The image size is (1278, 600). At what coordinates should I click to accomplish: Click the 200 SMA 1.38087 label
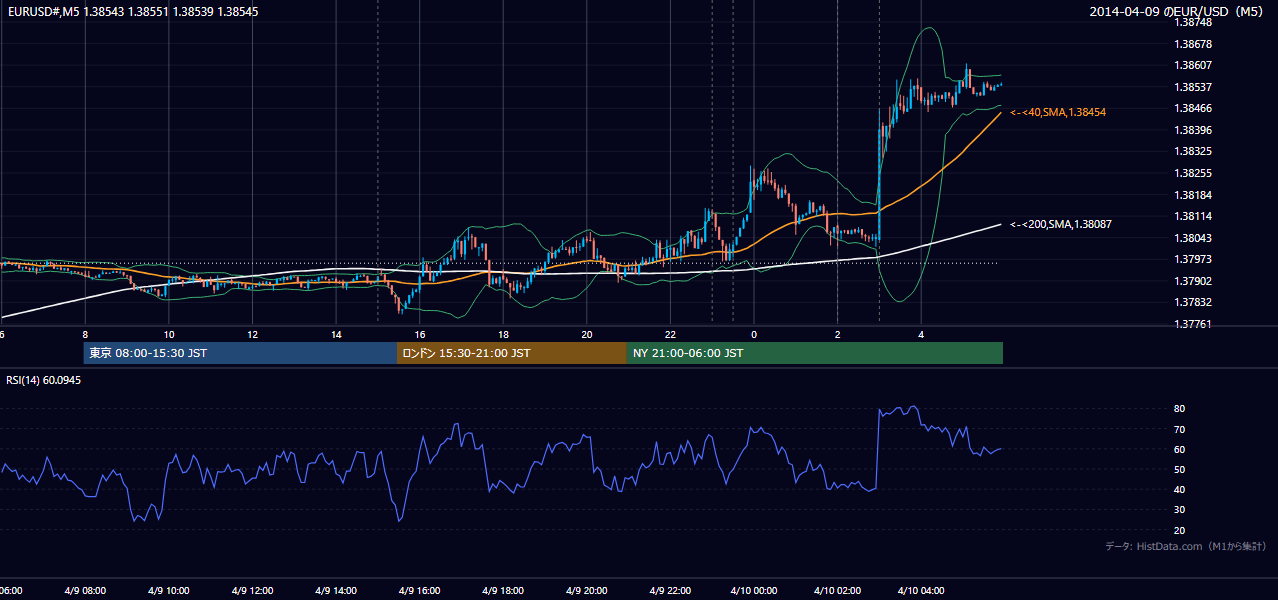click(x=1061, y=225)
